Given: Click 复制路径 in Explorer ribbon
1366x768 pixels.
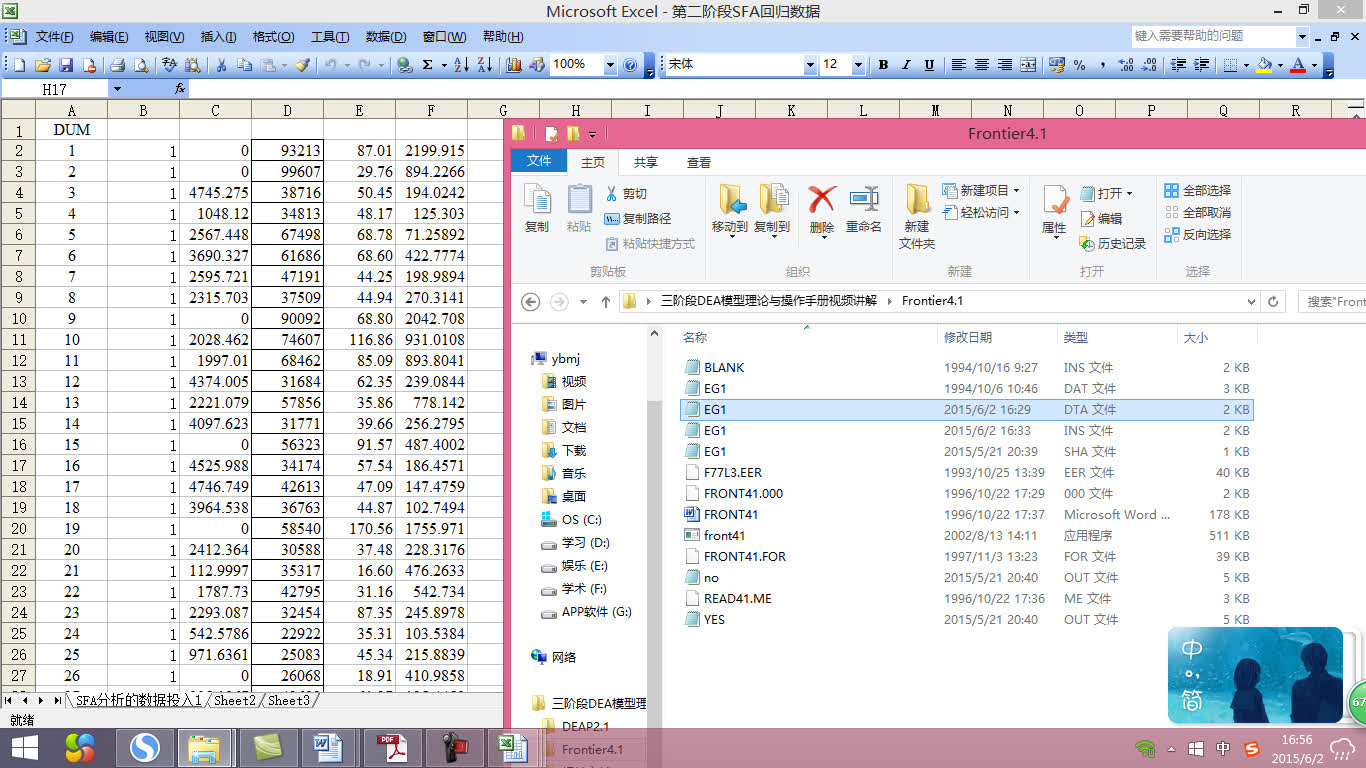Looking at the screenshot, I should pos(639,218).
